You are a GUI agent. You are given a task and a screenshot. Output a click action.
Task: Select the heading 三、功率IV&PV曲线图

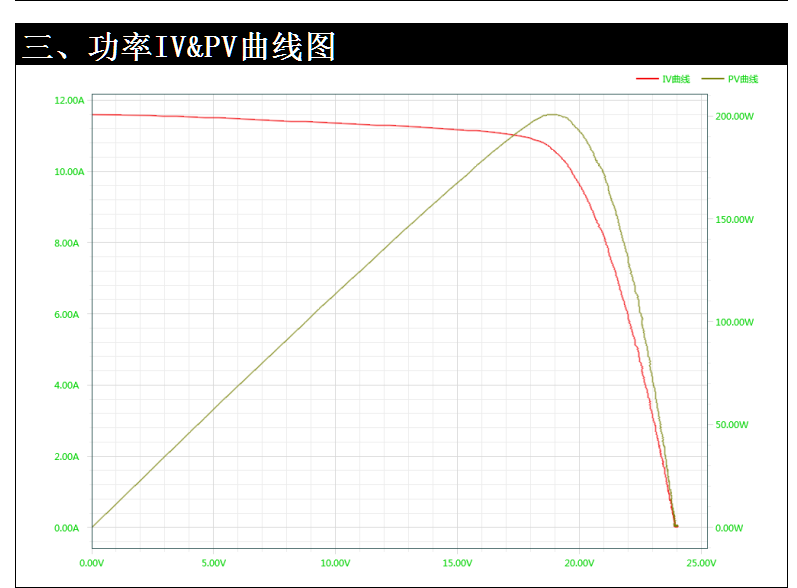[178, 46]
